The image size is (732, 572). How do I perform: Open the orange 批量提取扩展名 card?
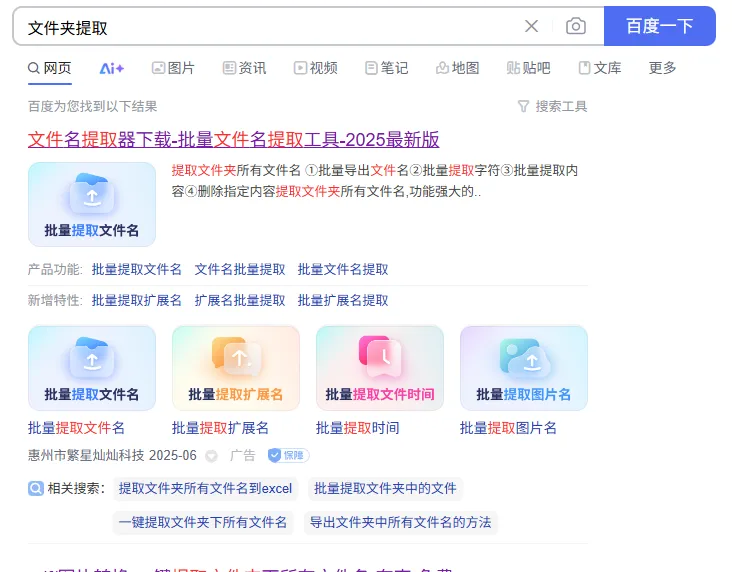[x=236, y=368]
